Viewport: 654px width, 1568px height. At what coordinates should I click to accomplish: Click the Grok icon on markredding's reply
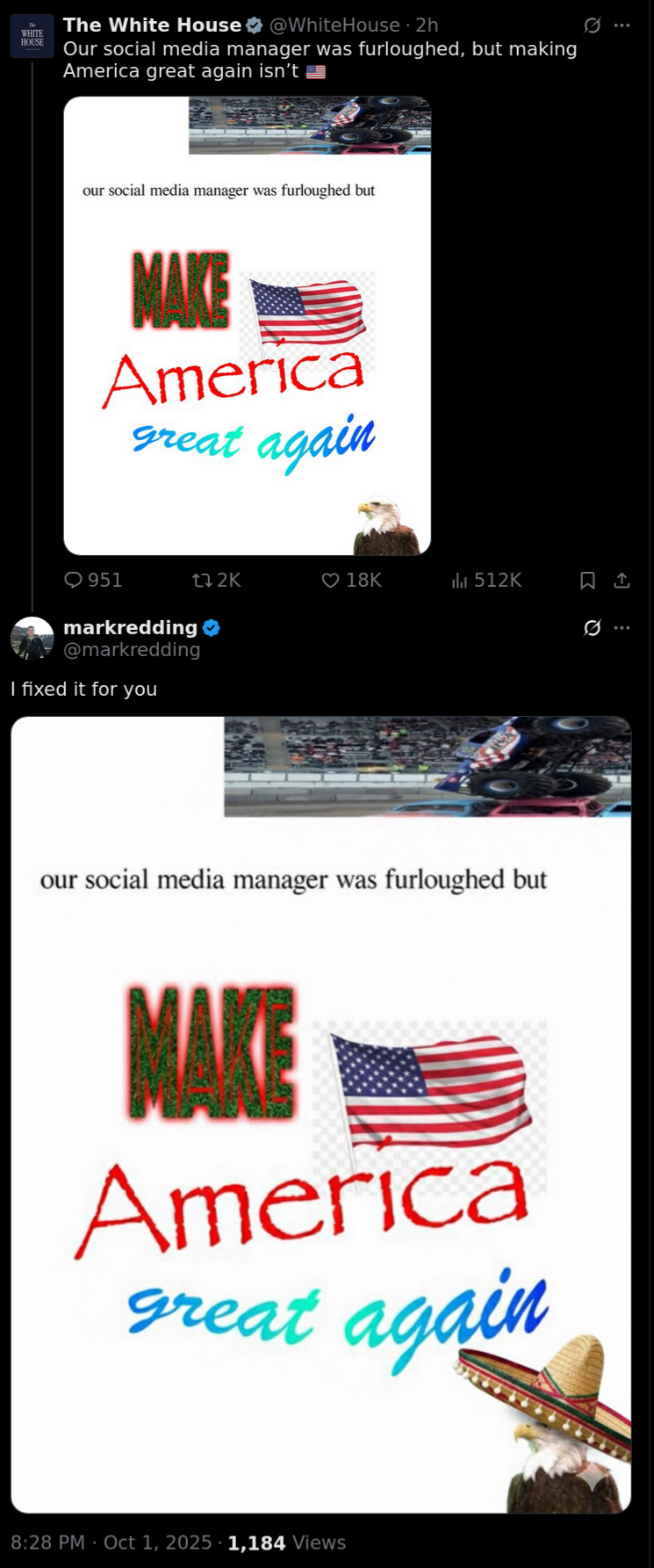point(593,628)
